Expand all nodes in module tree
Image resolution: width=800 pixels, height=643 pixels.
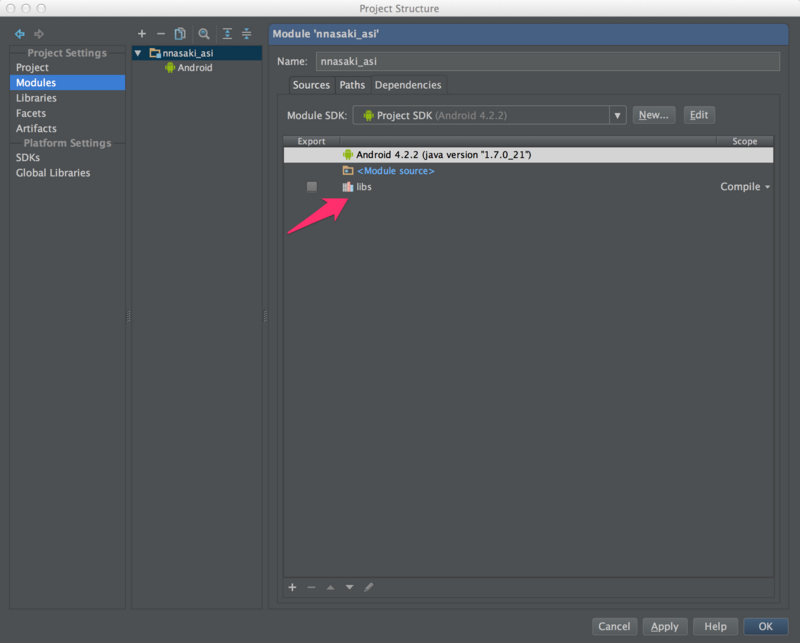coord(228,34)
